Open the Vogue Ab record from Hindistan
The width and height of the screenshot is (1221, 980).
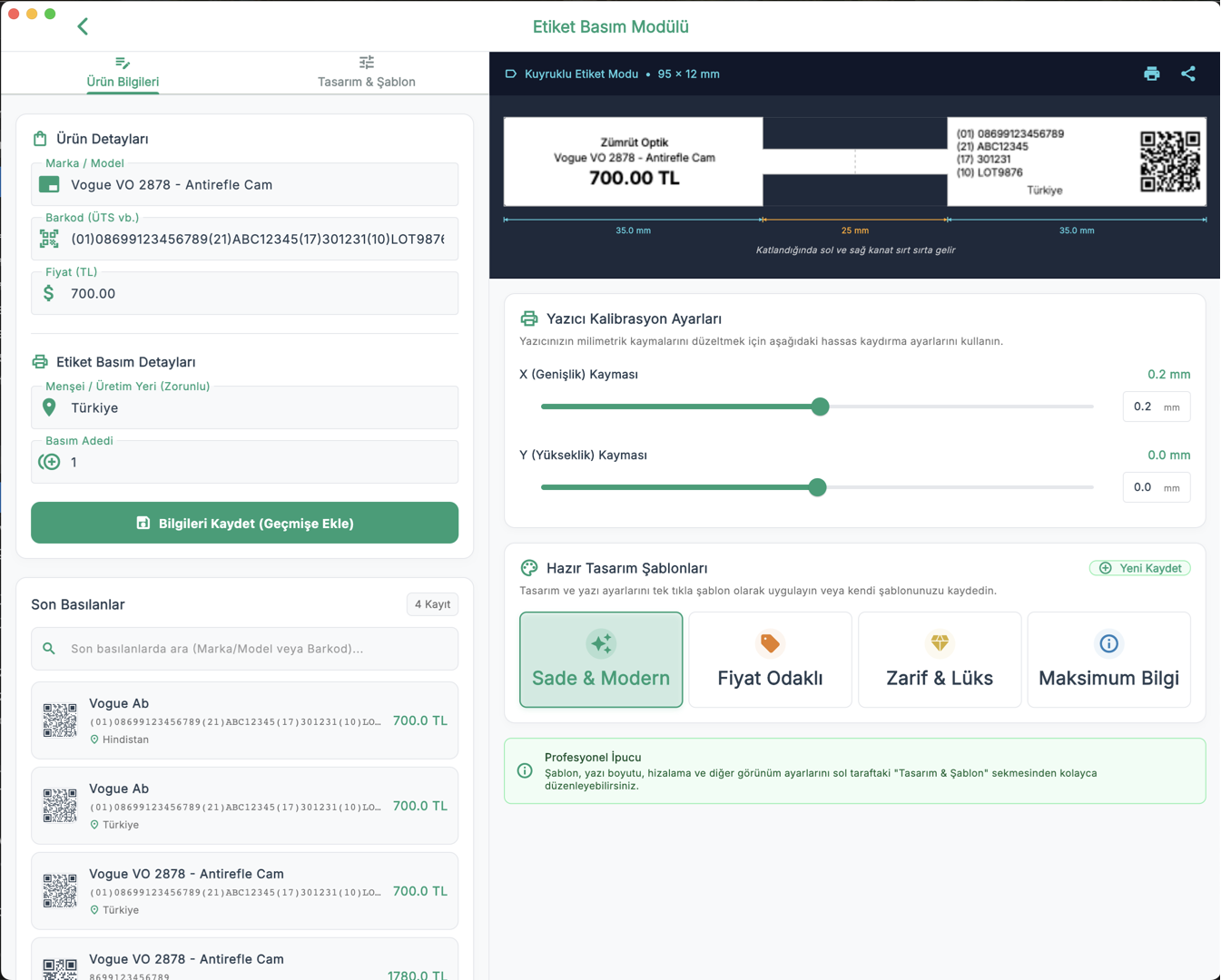click(244, 720)
